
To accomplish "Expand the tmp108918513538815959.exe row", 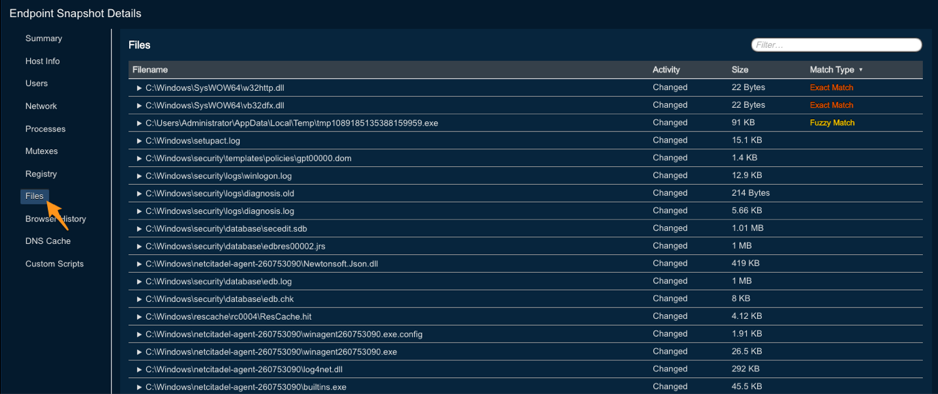I will coord(139,123).
